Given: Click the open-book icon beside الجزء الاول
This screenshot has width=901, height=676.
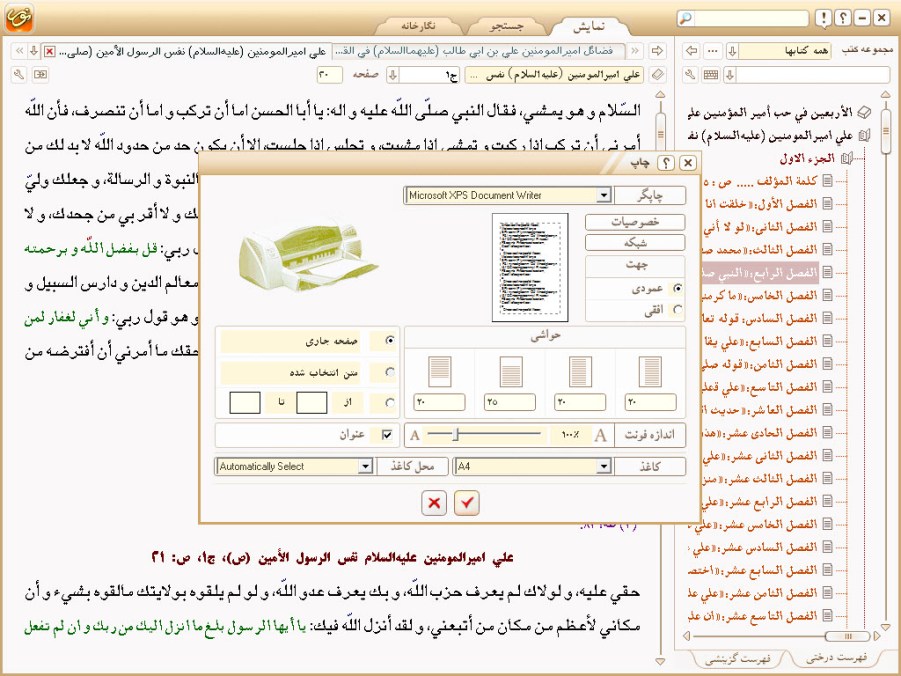Looking at the screenshot, I should point(847,158).
